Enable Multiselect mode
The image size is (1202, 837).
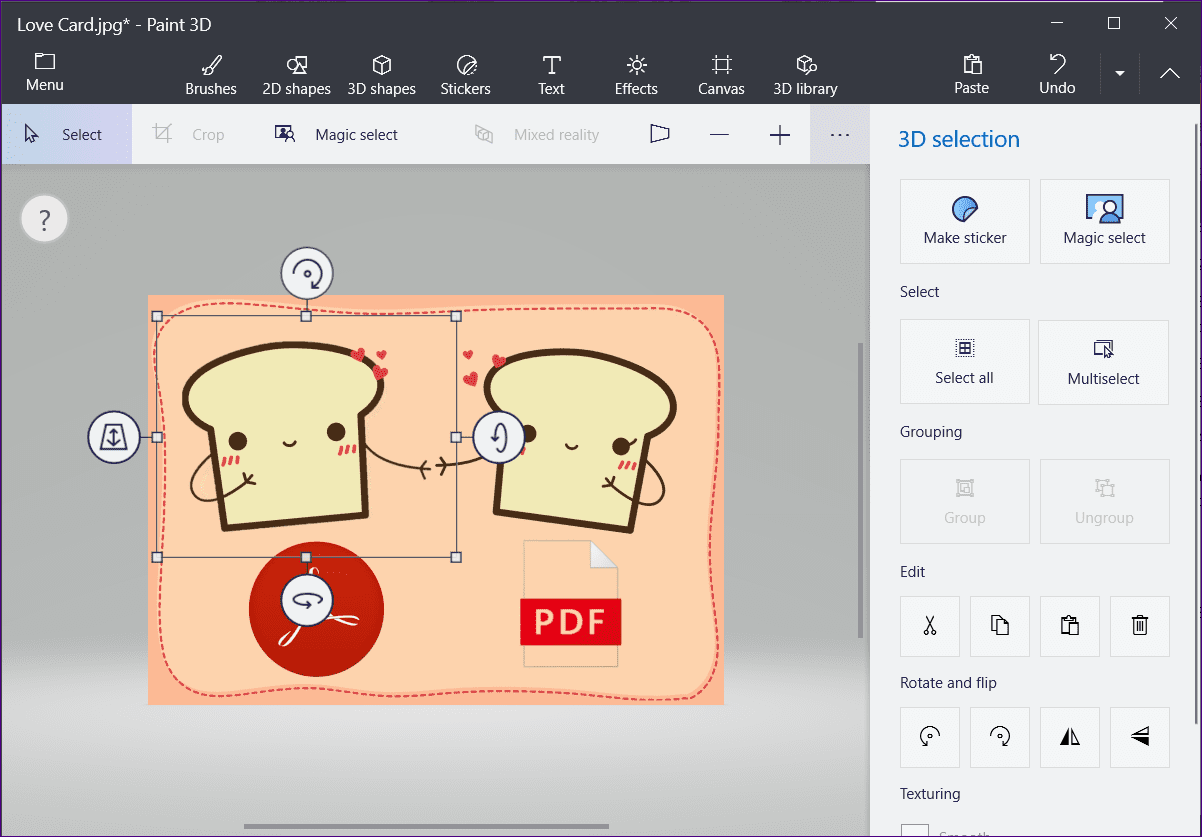(1104, 362)
